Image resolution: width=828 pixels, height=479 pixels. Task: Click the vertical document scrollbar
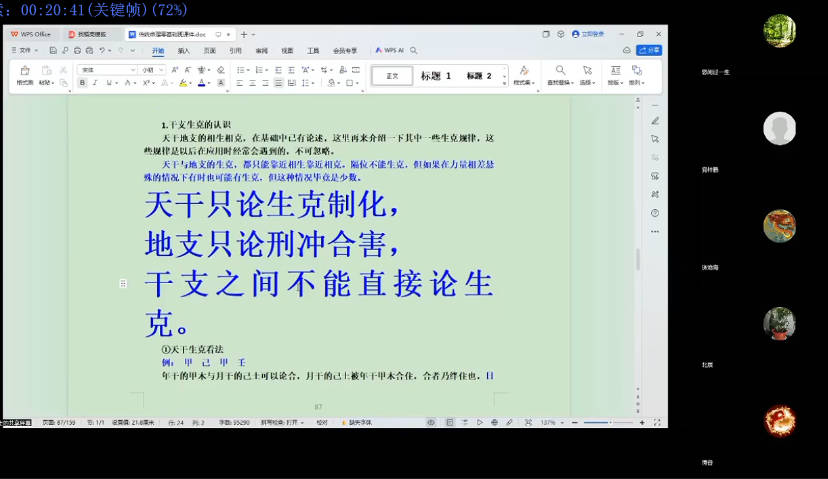pyautogui.click(x=638, y=258)
